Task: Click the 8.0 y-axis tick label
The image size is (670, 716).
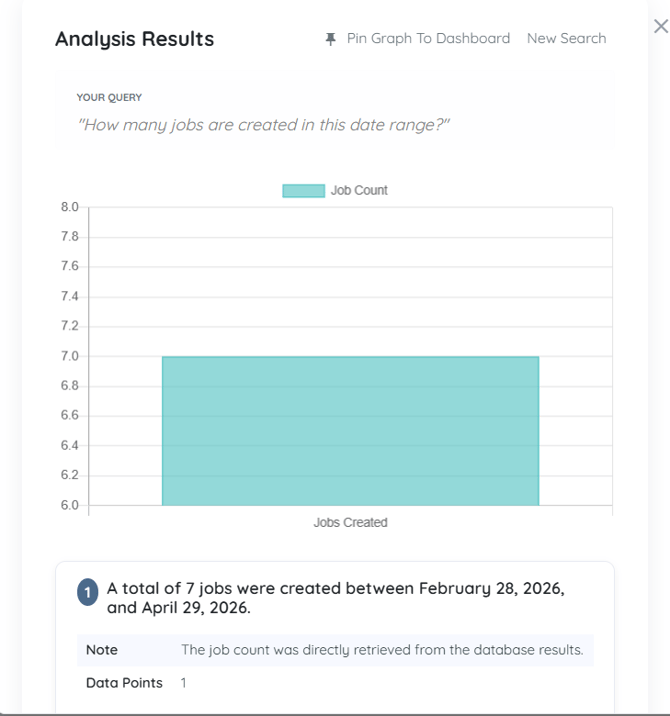Action: [69, 208]
